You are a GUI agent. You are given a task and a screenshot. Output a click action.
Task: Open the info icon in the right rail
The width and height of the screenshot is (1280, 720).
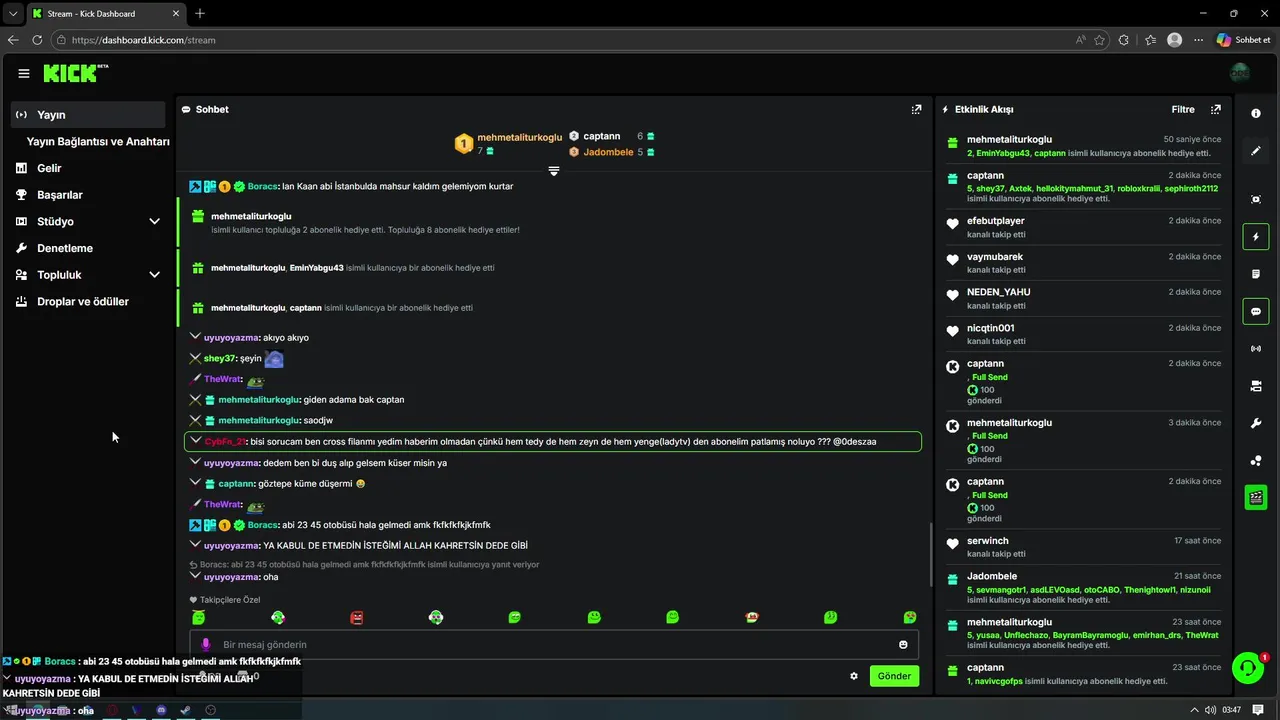pyautogui.click(x=1256, y=113)
